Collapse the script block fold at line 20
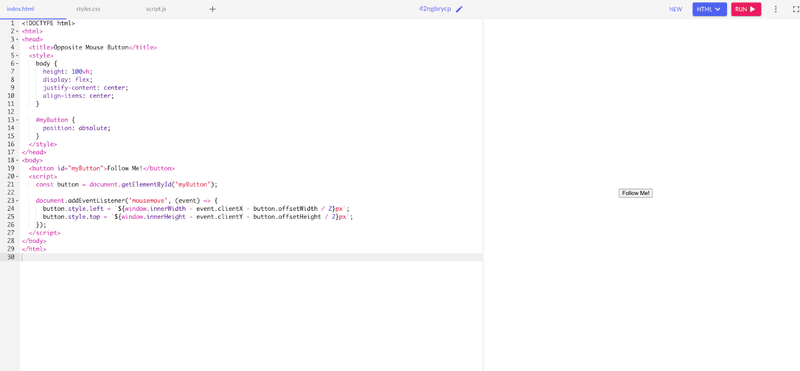This screenshot has width=800, height=371. point(17,177)
